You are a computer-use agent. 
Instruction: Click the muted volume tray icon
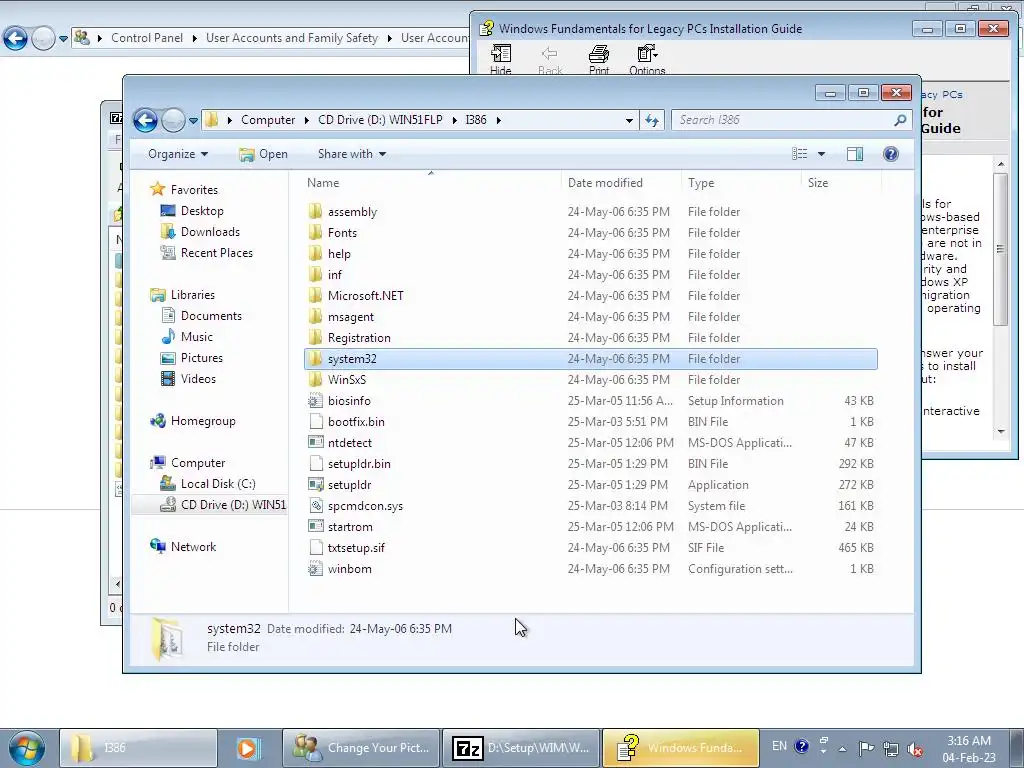coord(916,748)
